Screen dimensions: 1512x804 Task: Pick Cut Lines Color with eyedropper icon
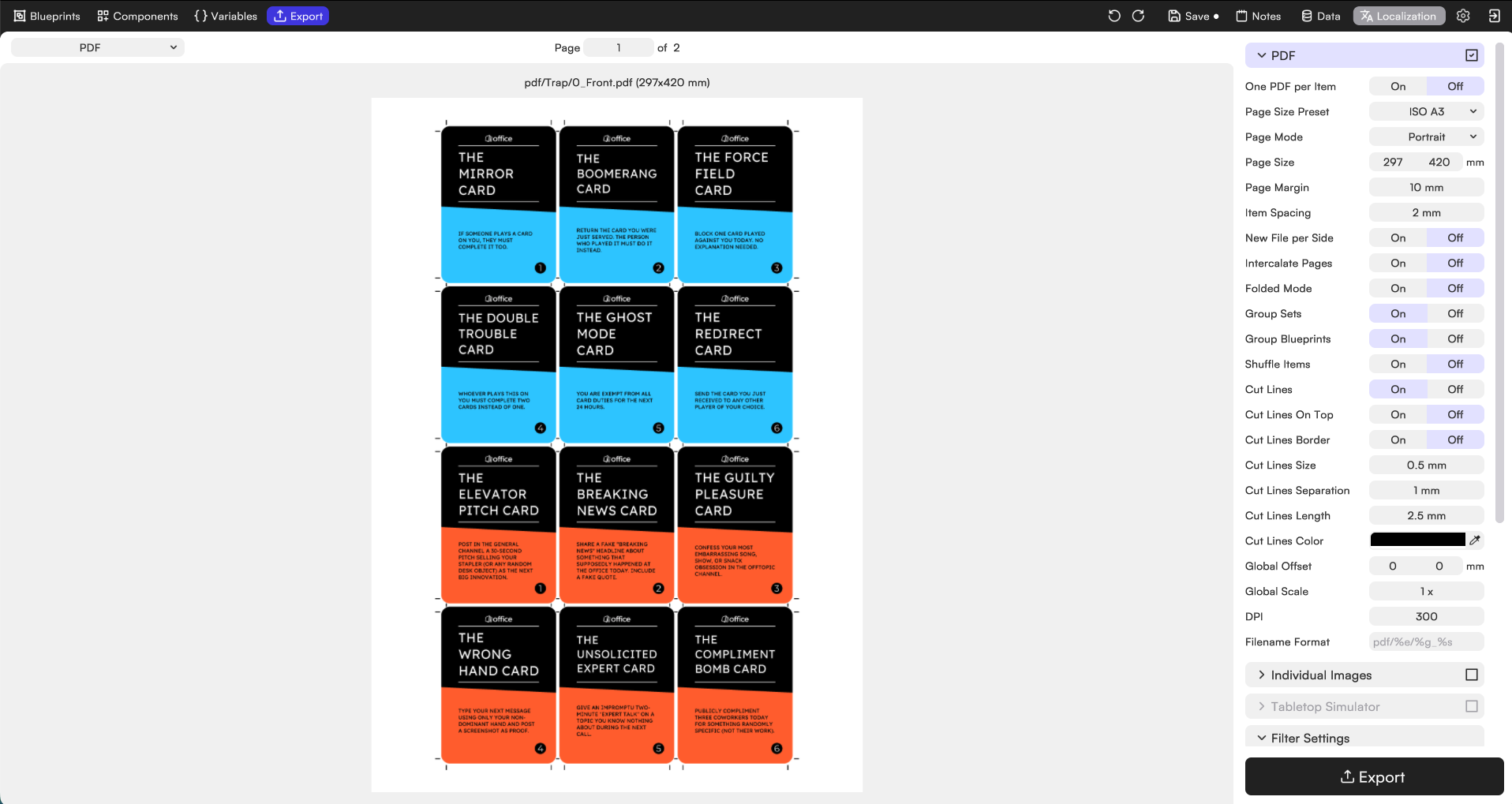[x=1475, y=540]
